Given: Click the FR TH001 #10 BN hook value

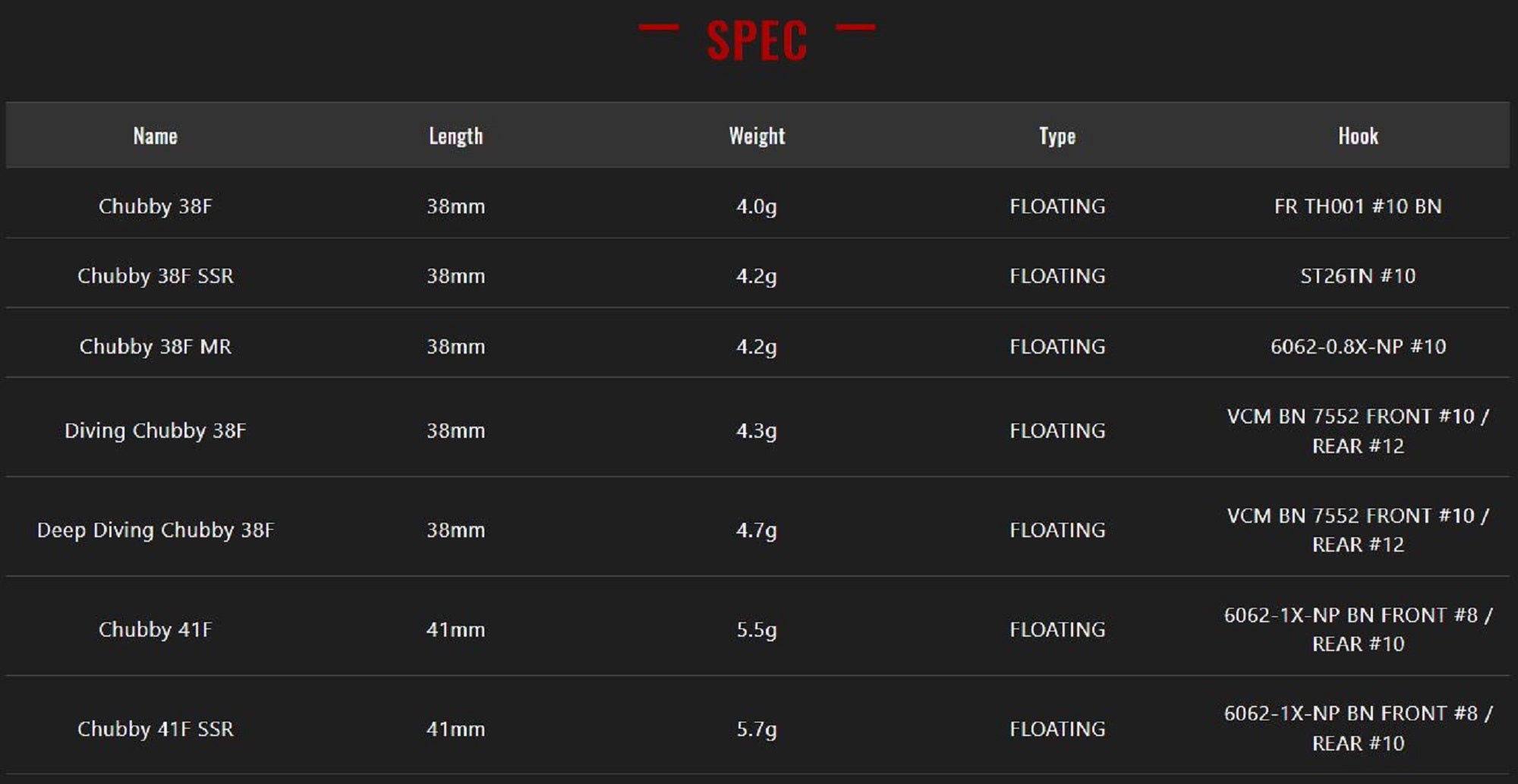Looking at the screenshot, I should click(1358, 206).
